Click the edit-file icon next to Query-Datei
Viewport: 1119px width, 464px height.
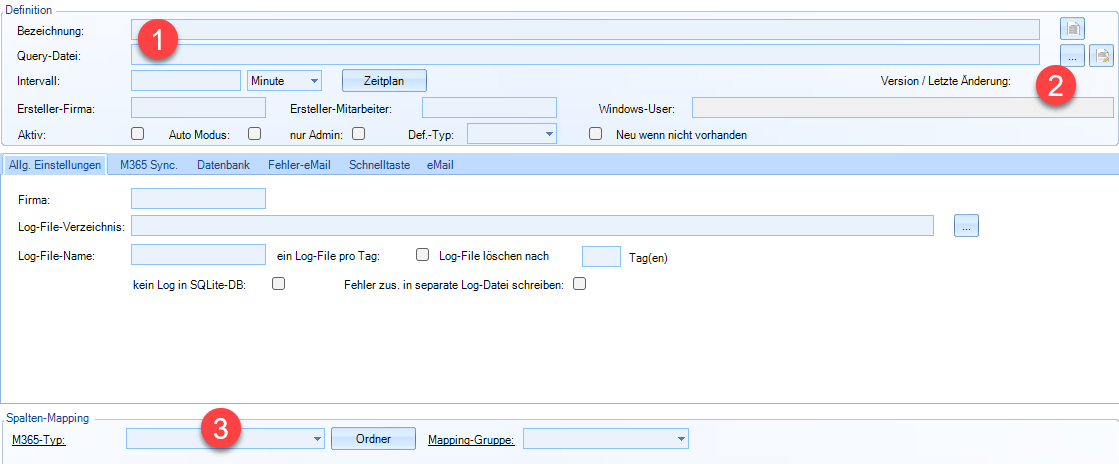click(x=1102, y=55)
